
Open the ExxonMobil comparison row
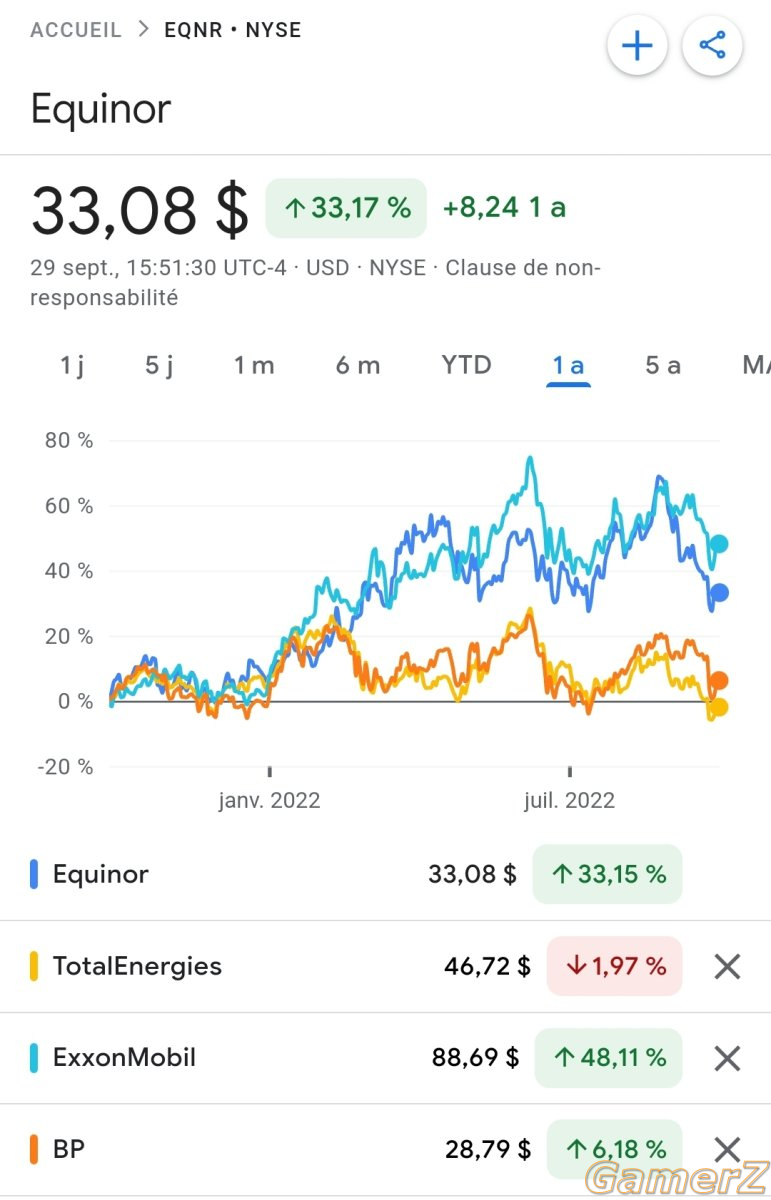(385, 1058)
